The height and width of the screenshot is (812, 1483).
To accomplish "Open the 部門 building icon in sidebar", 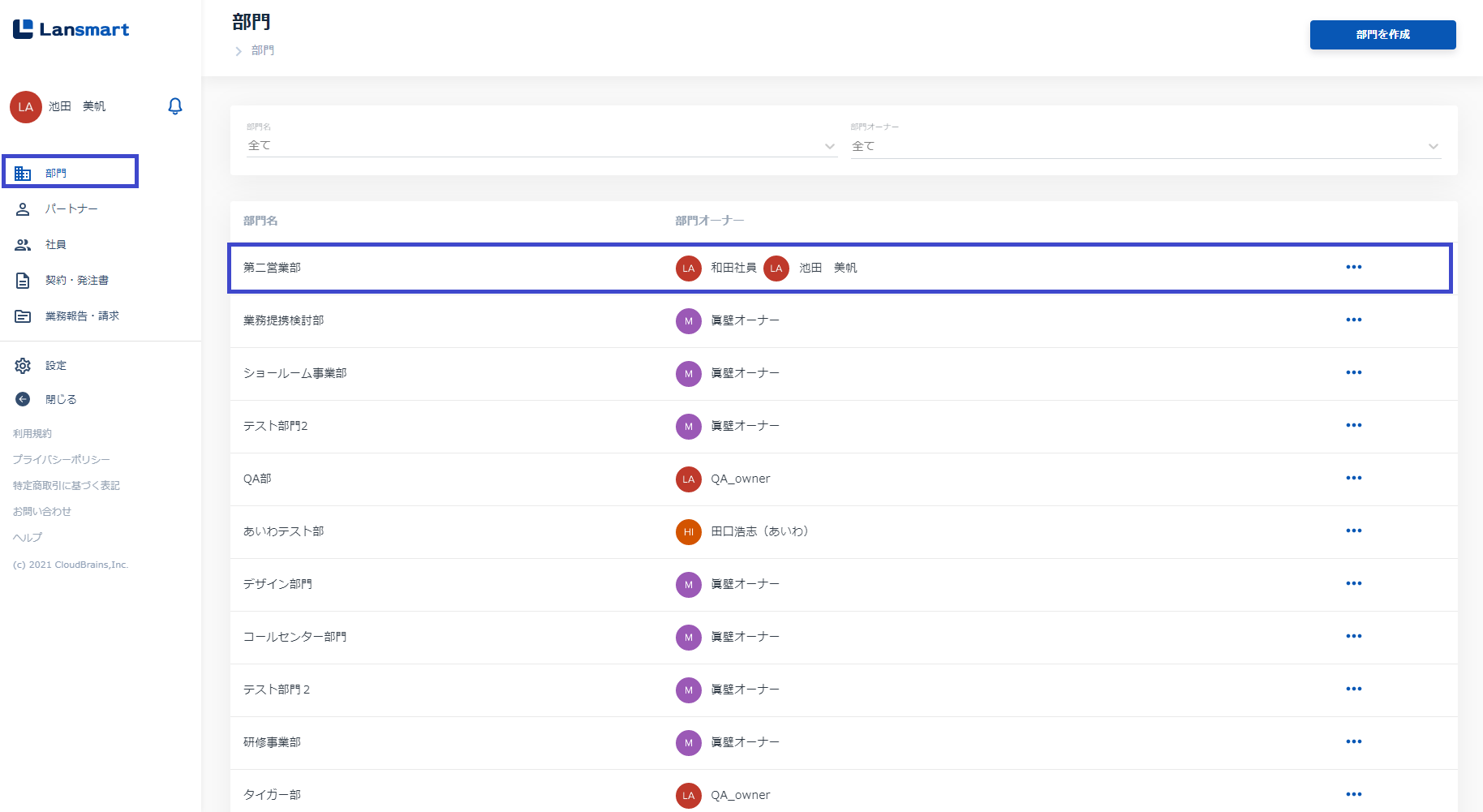I will click(23, 174).
